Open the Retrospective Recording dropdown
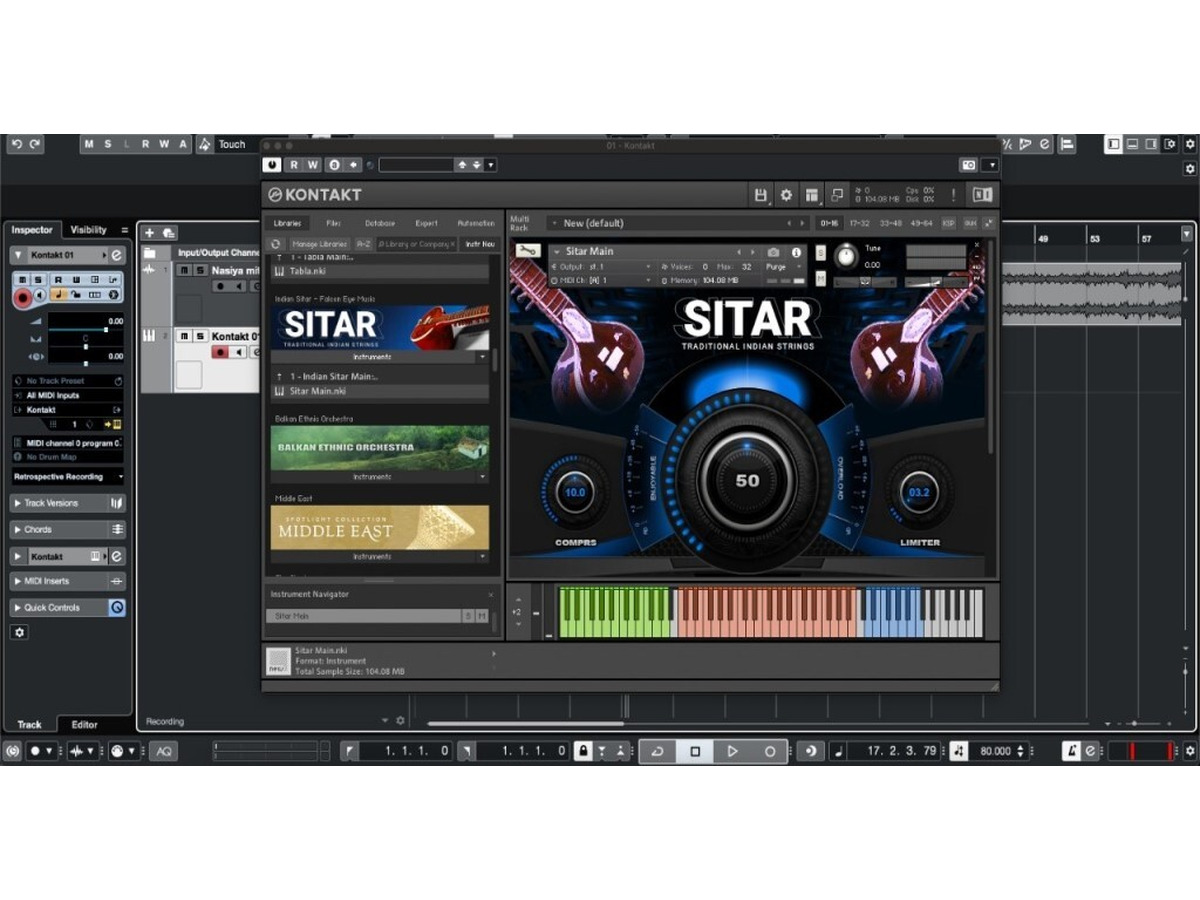1200x900 pixels. click(x=68, y=477)
